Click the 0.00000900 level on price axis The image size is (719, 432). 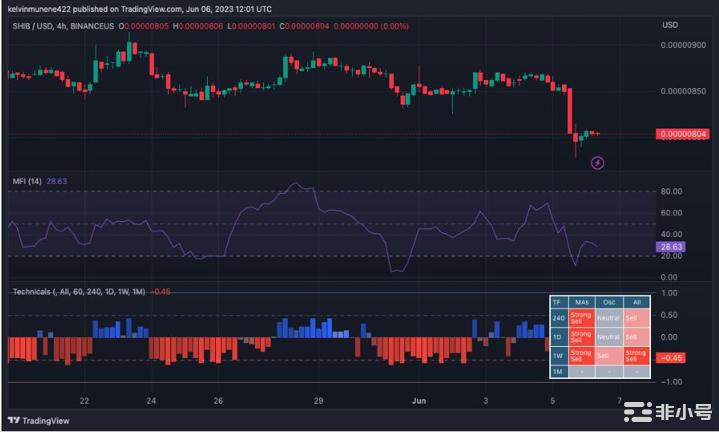(x=686, y=45)
